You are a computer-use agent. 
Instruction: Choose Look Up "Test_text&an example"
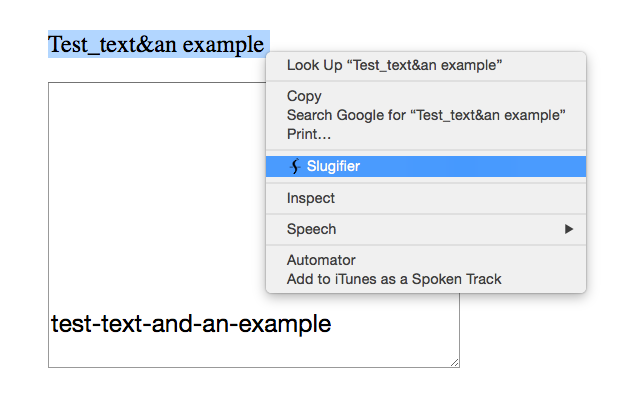tap(394, 66)
